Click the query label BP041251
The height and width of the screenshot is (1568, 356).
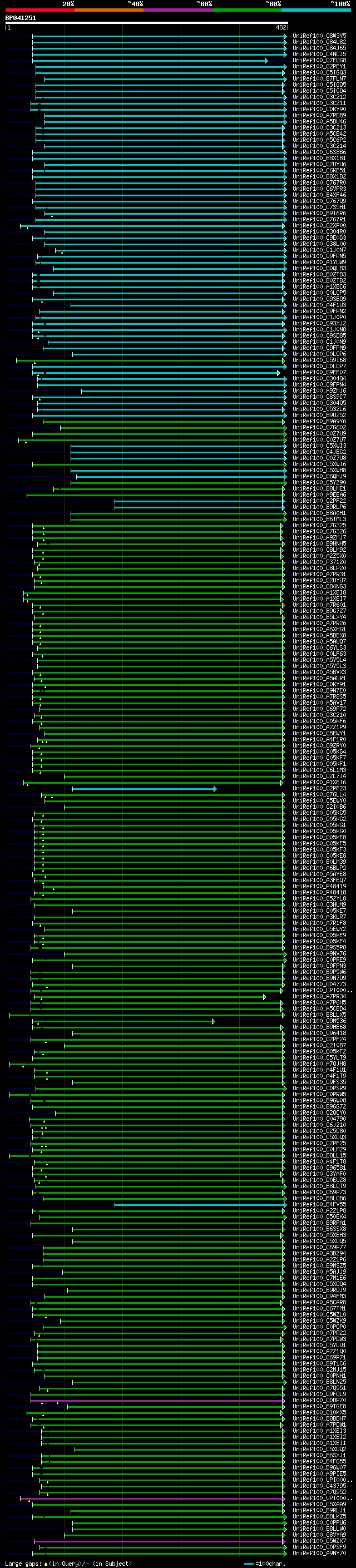(x=21, y=18)
